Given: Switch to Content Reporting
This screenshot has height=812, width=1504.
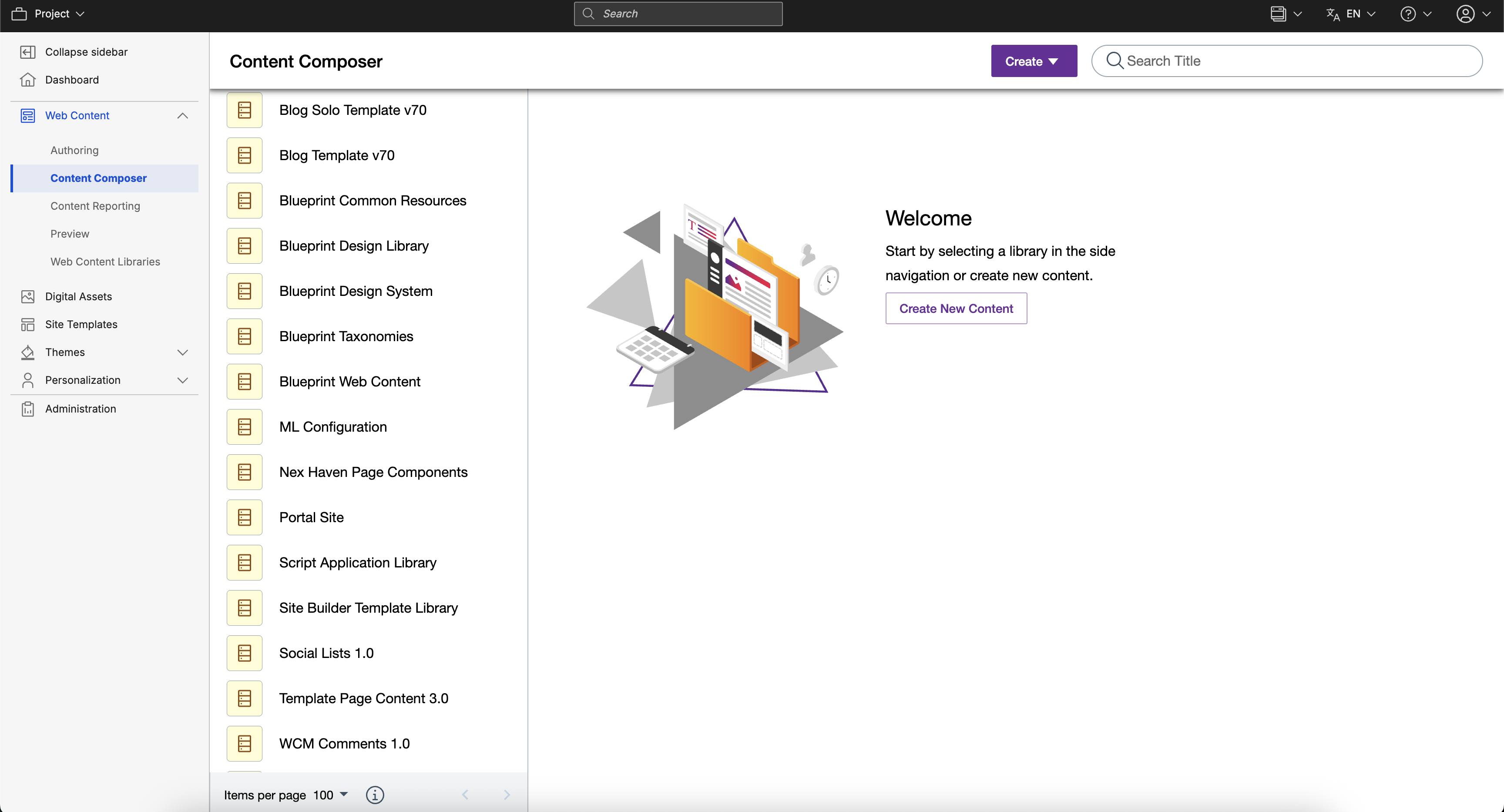Looking at the screenshot, I should pos(95,205).
